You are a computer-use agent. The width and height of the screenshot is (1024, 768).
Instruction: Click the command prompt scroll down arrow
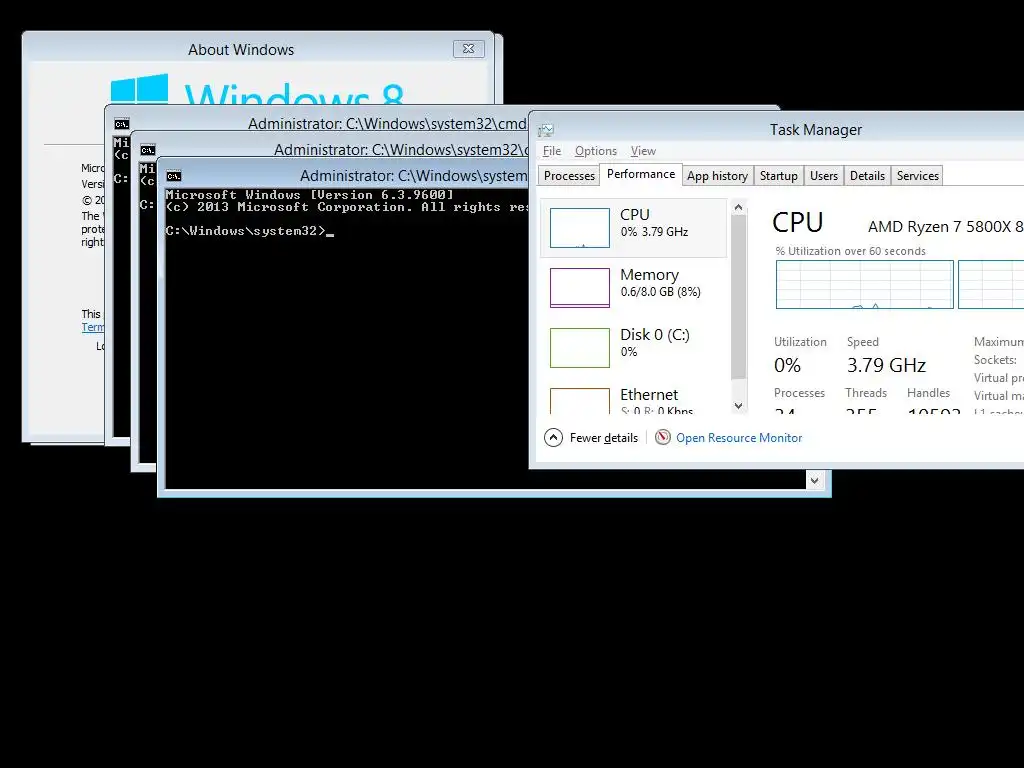point(814,481)
